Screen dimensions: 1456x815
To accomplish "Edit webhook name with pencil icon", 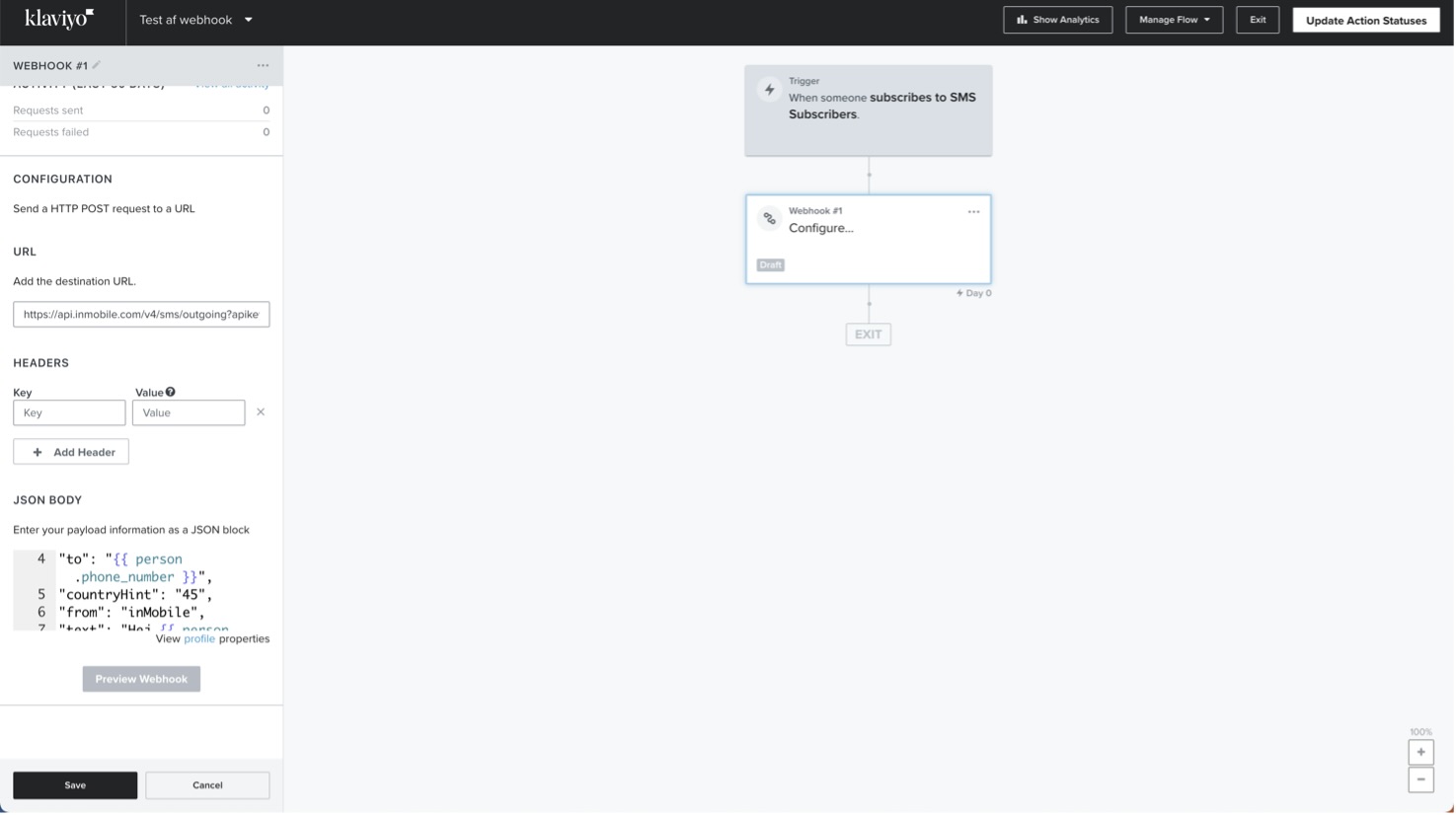I will click(97, 65).
